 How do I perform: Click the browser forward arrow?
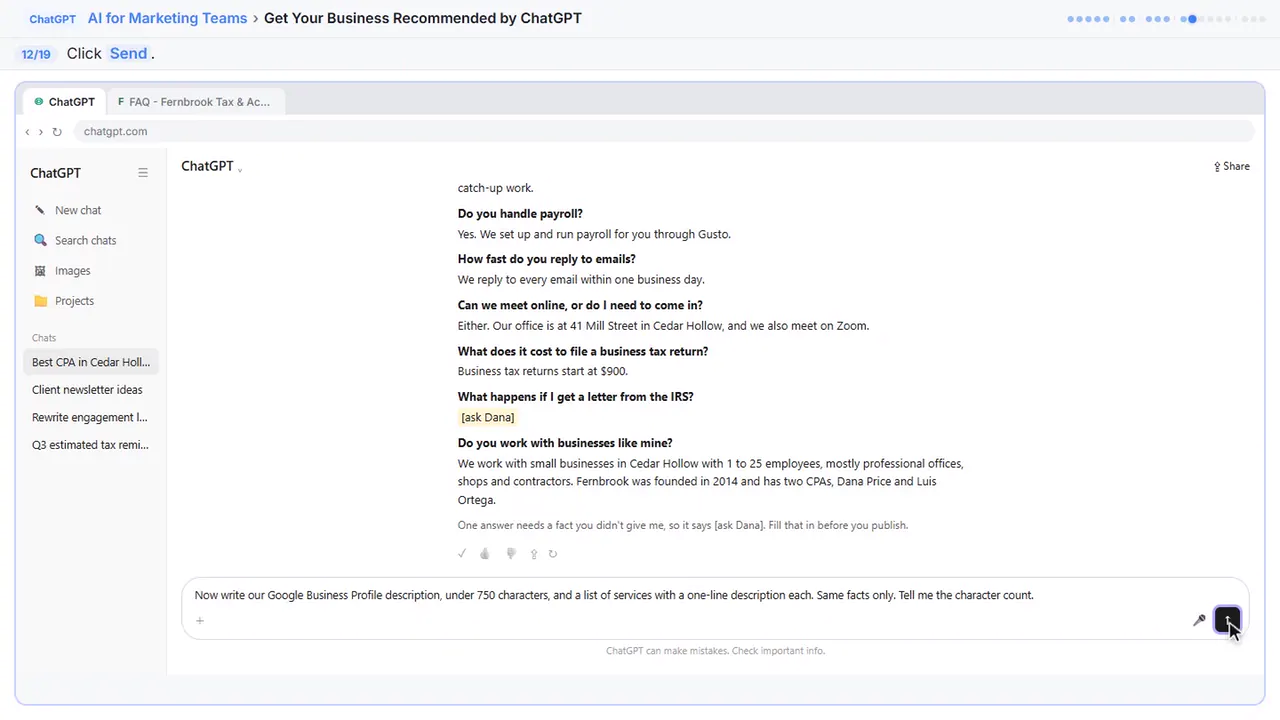pyautogui.click(x=41, y=132)
